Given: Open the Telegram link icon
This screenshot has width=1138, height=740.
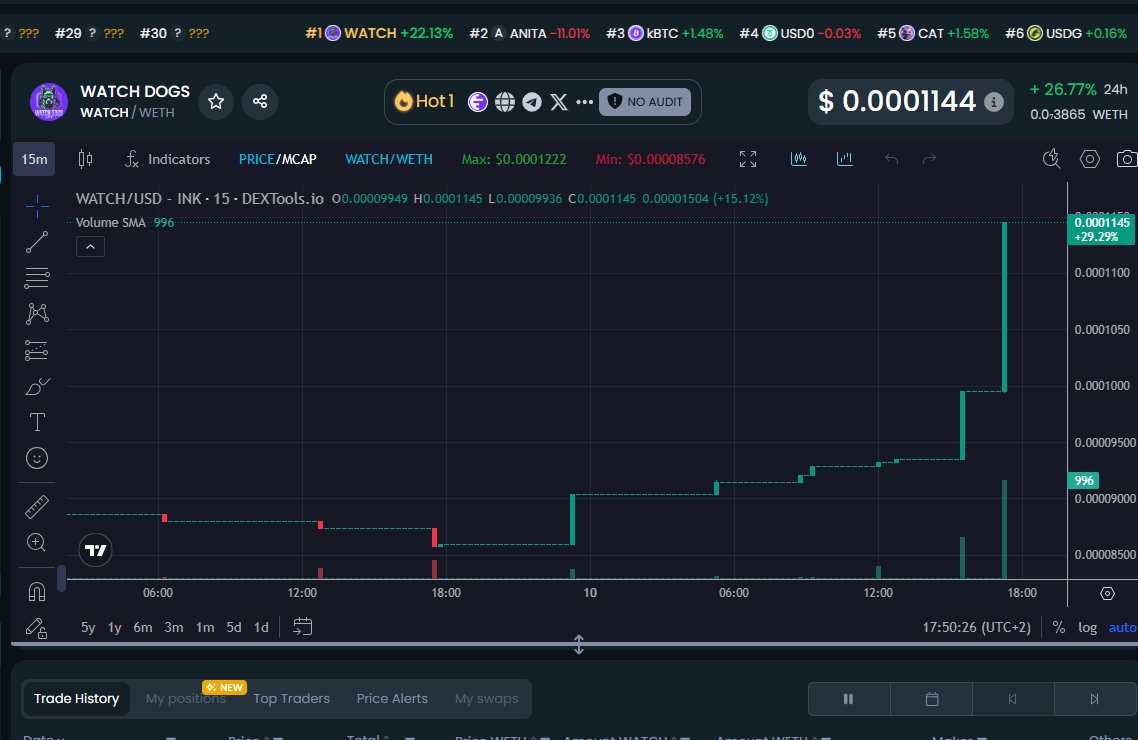Looking at the screenshot, I should pyautogui.click(x=532, y=102).
